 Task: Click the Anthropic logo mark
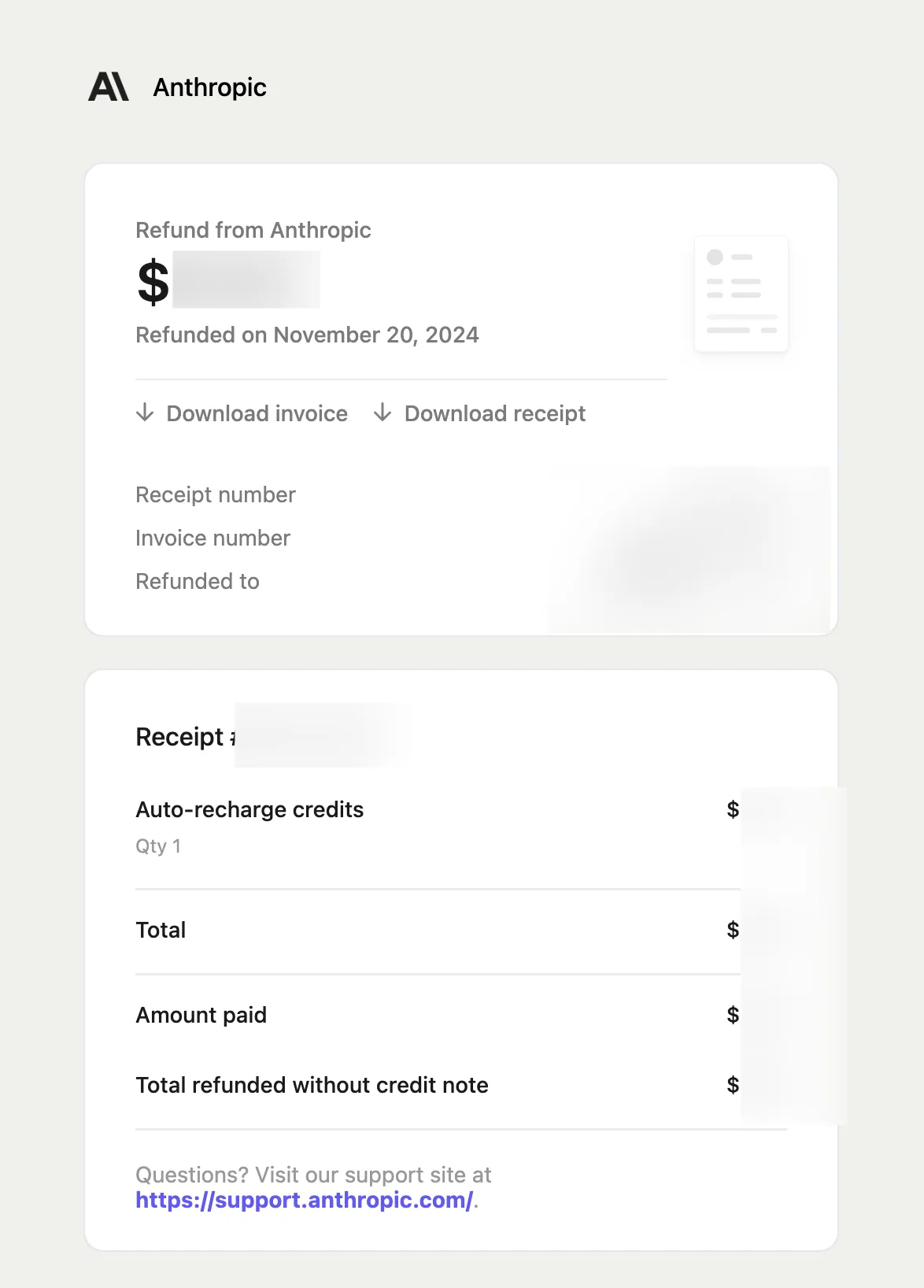click(x=109, y=87)
